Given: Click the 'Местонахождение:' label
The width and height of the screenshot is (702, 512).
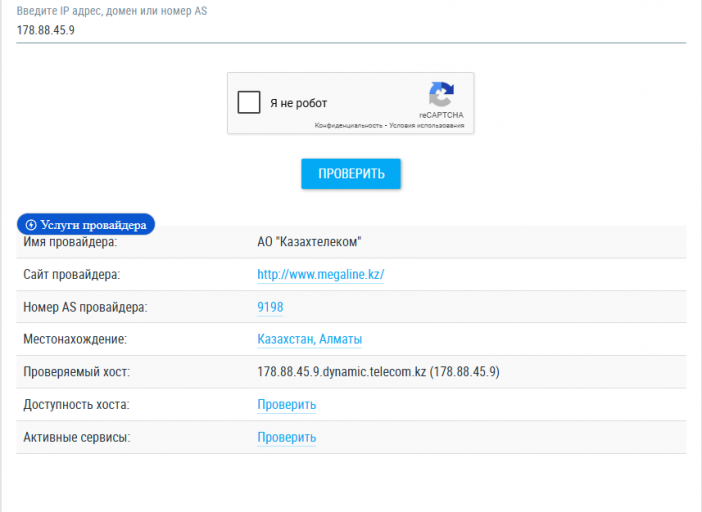Looking at the screenshot, I should [x=75, y=339].
